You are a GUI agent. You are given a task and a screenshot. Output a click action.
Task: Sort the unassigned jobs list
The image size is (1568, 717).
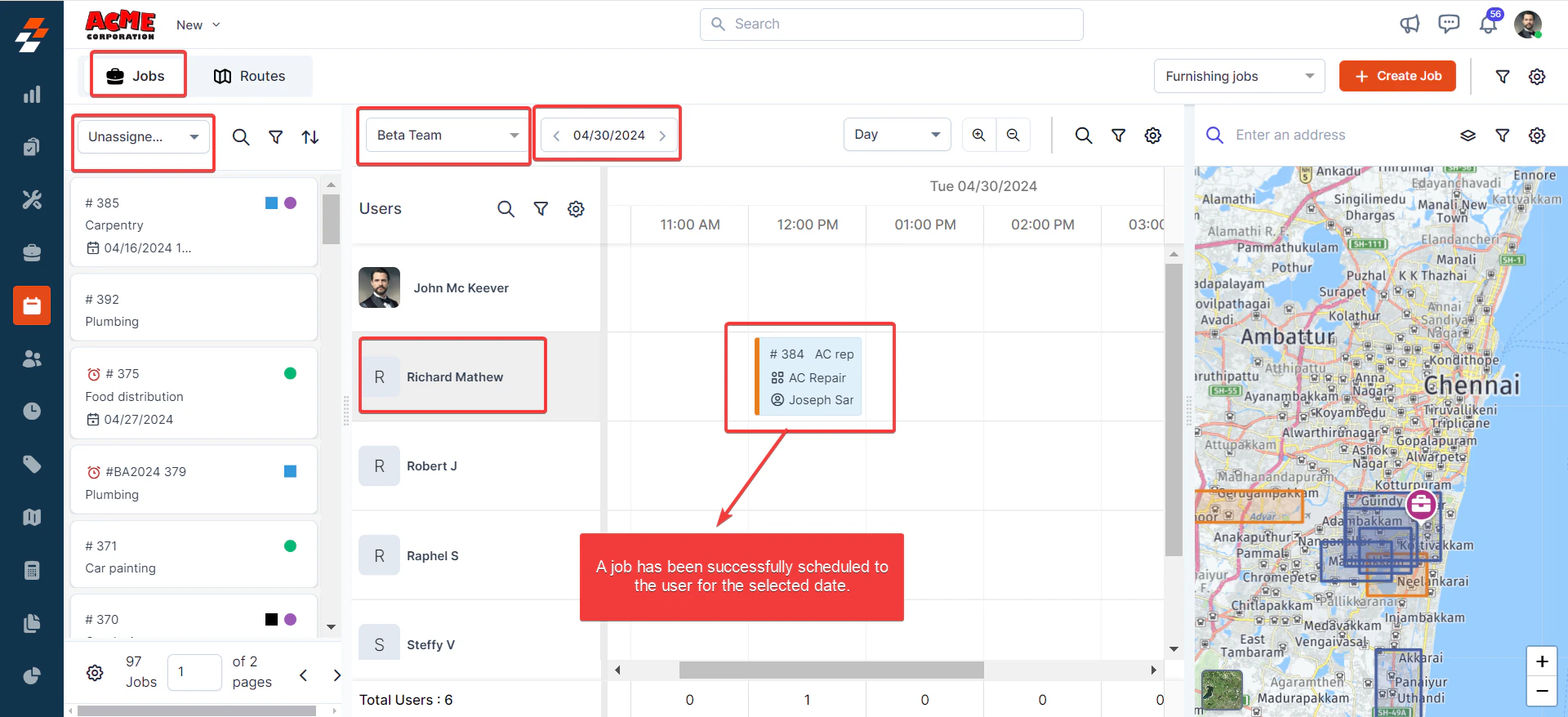pyautogui.click(x=310, y=137)
